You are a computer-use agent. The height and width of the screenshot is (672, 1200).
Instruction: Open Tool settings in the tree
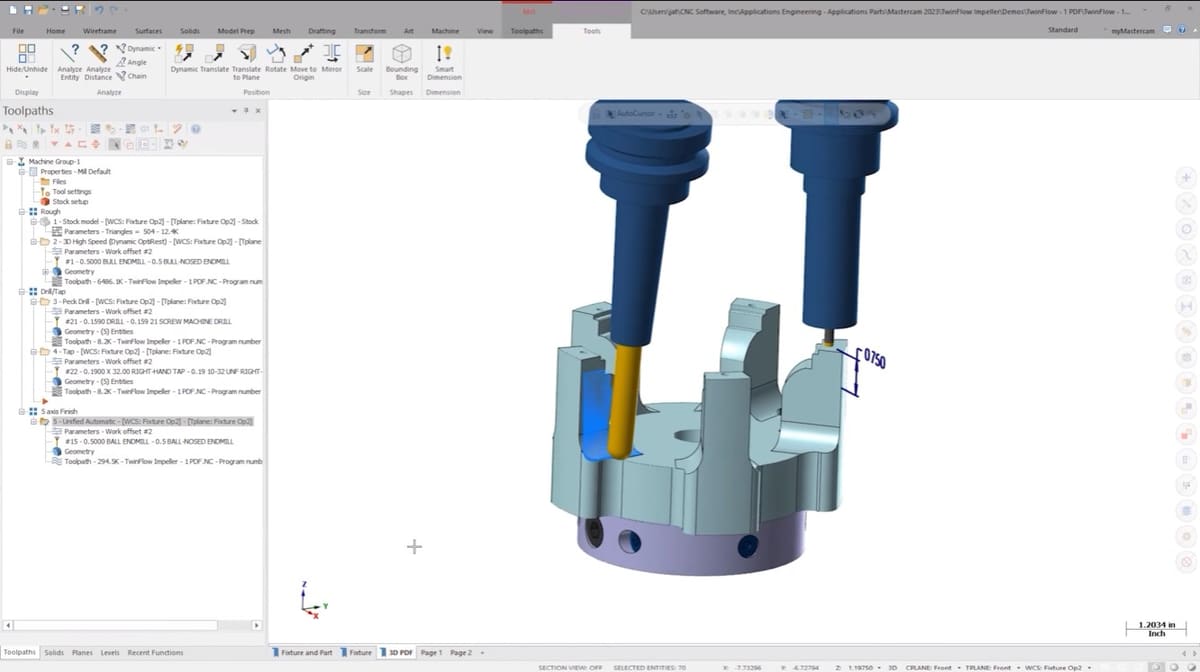coord(71,192)
